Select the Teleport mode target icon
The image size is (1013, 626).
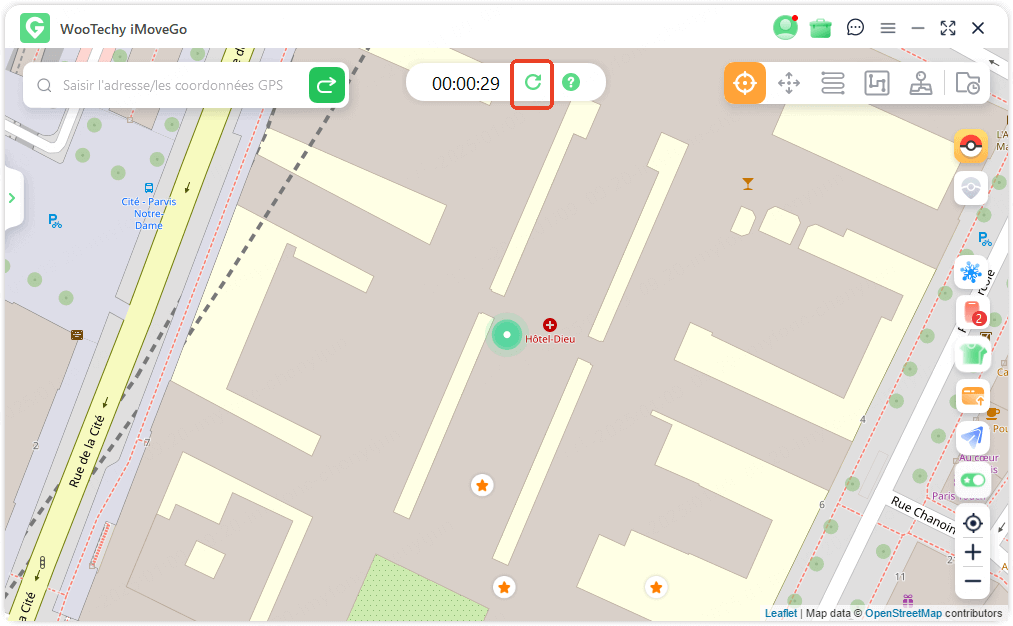tap(745, 83)
